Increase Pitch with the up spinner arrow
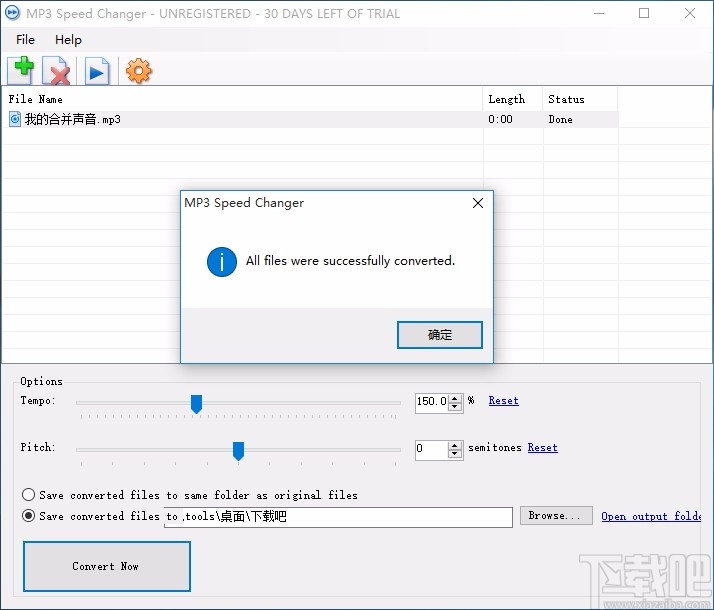Image resolution: width=714 pixels, height=610 pixels. click(x=455, y=445)
